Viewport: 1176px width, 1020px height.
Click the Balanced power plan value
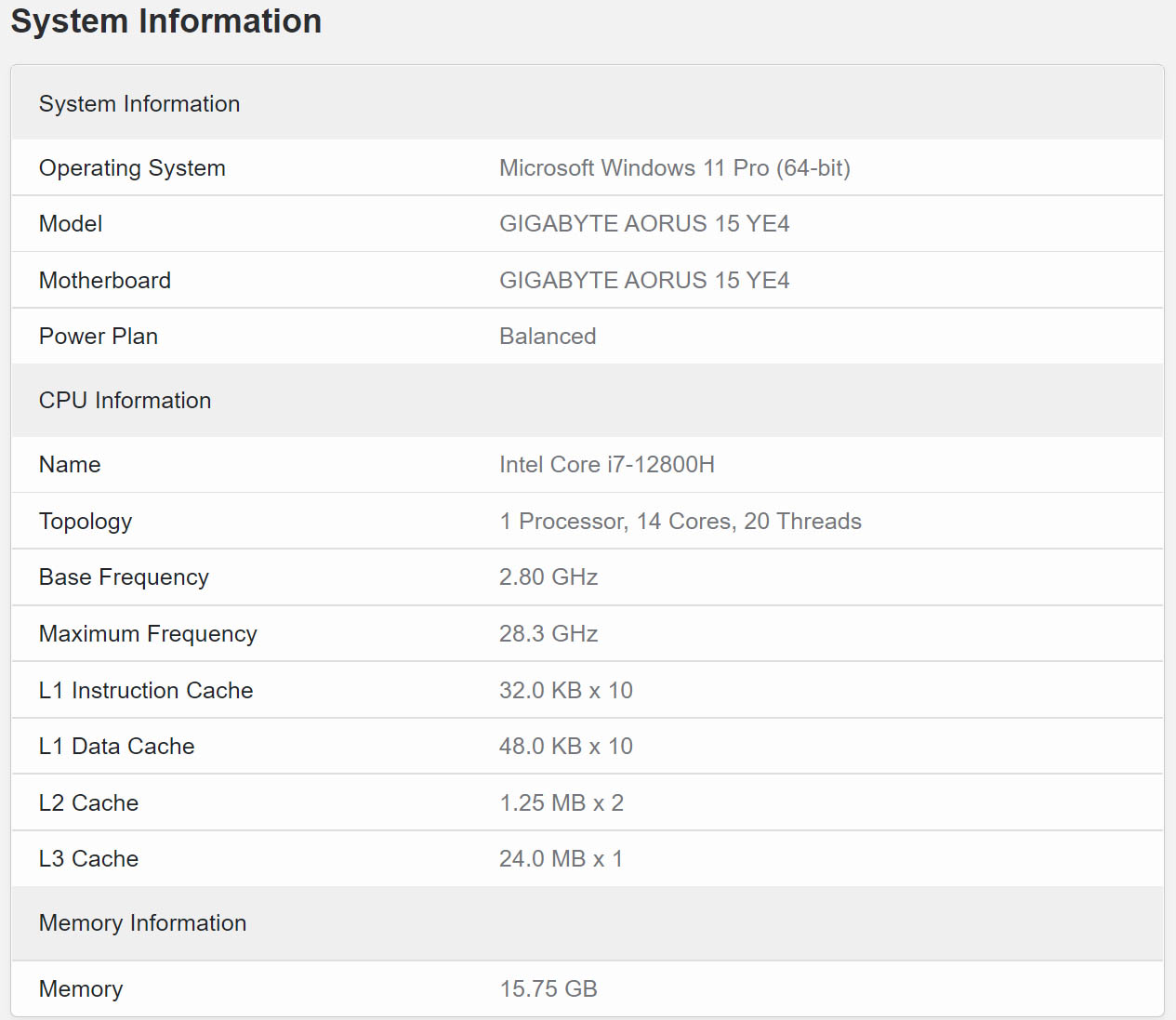click(x=548, y=337)
